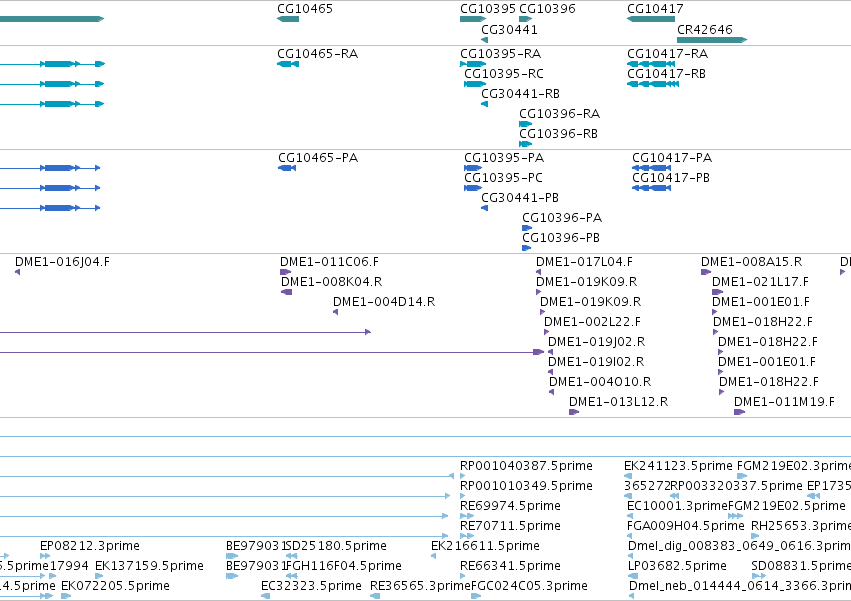
Task: Select transcript label CG10417-RA
Action: pos(668,54)
